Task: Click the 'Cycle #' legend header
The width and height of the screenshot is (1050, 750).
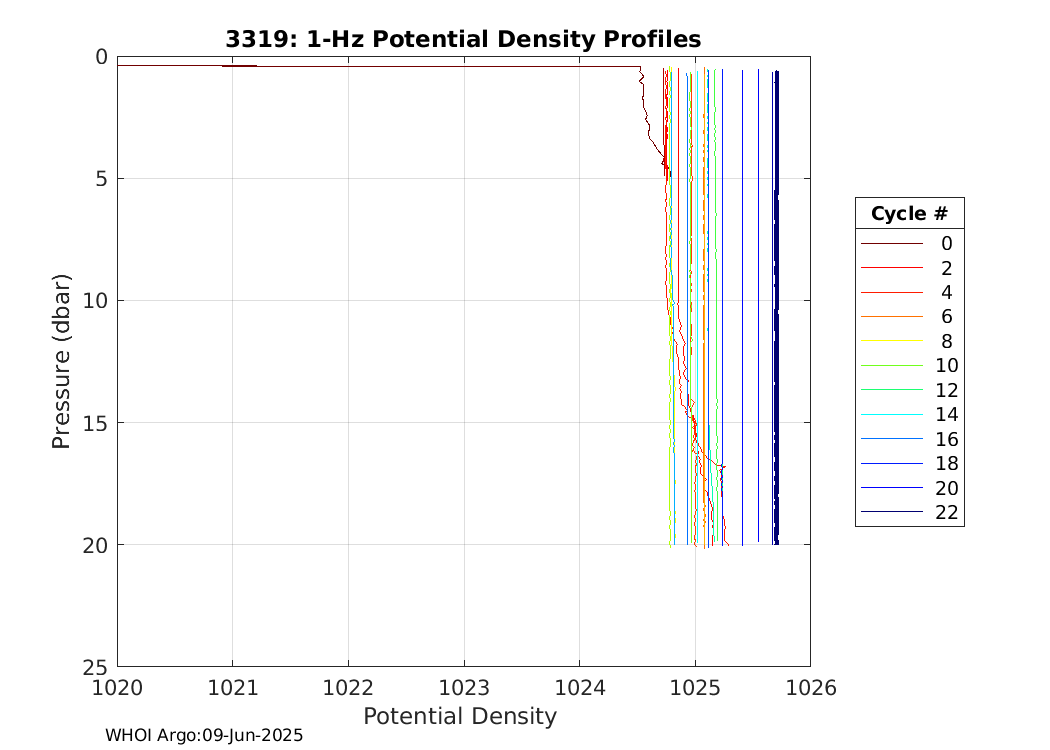Action: tap(909, 214)
